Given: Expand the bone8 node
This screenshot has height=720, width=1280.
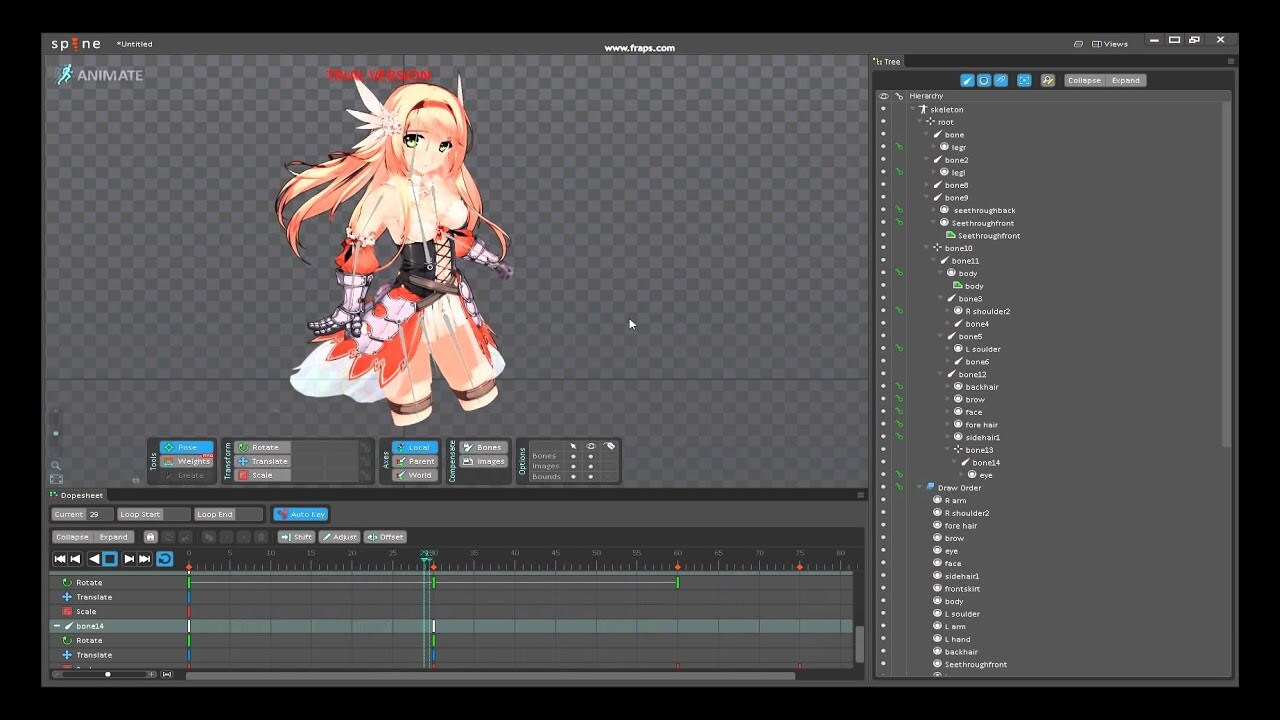Looking at the screenshot, I should [x=927, y=185].
